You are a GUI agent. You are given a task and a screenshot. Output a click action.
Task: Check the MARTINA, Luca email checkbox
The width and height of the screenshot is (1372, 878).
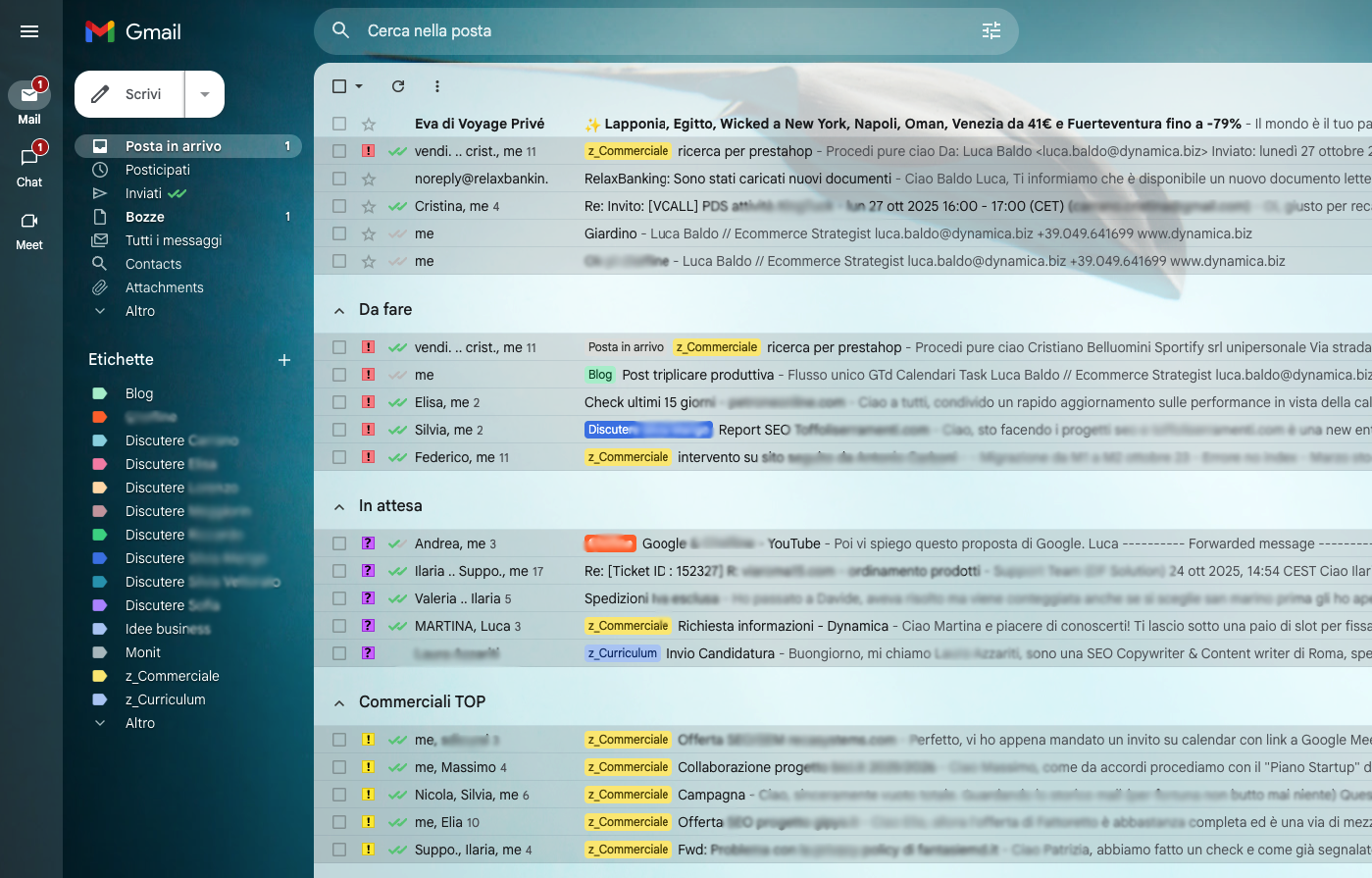pyautogui.click(x=339, y=626)
